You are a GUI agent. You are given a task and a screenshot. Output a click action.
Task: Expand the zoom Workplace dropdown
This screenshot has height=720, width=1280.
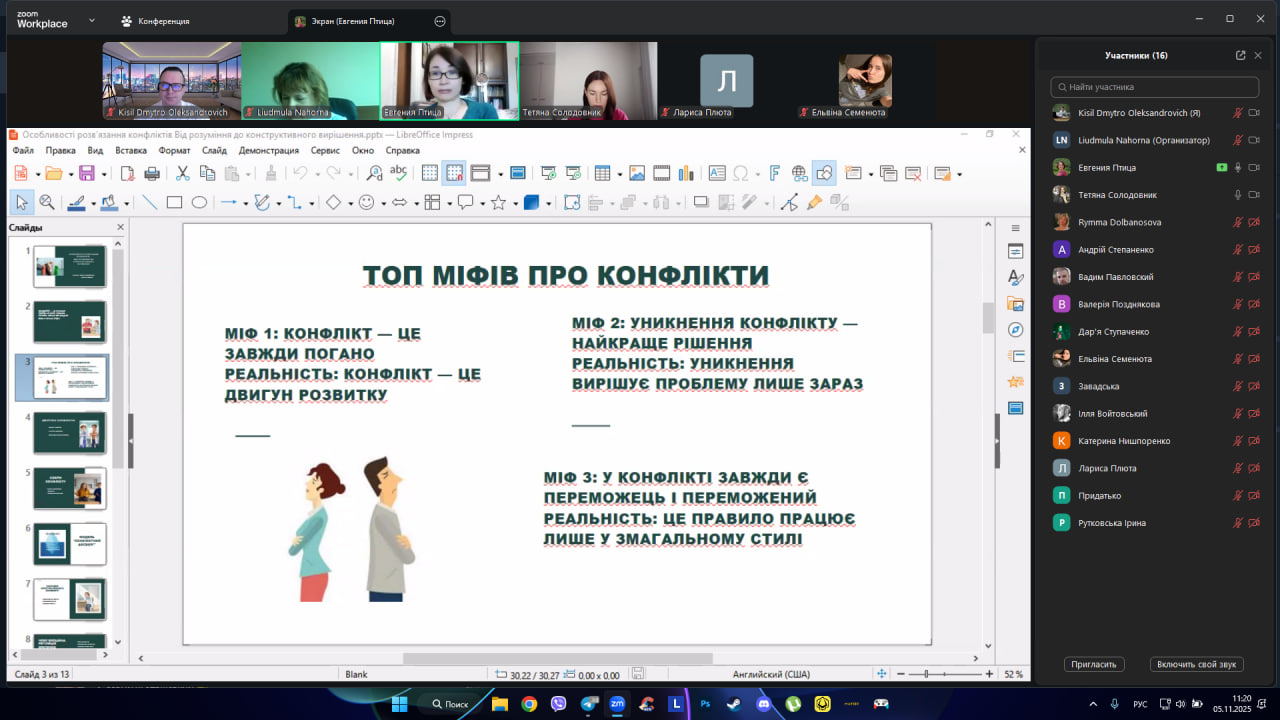coord(92,20)
